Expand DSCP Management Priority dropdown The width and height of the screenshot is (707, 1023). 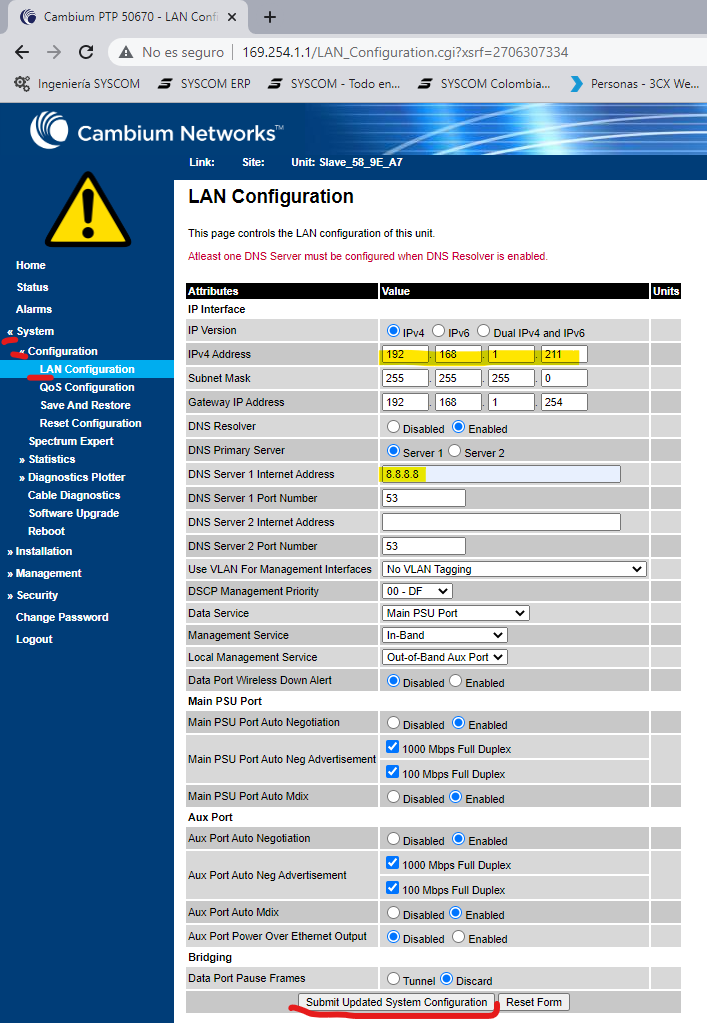tap(417, 591)
